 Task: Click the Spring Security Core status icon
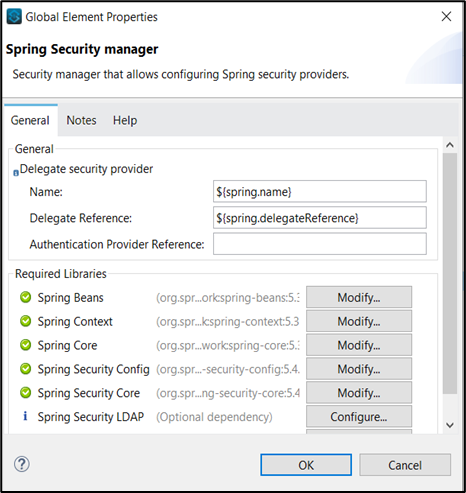(25, 393)
